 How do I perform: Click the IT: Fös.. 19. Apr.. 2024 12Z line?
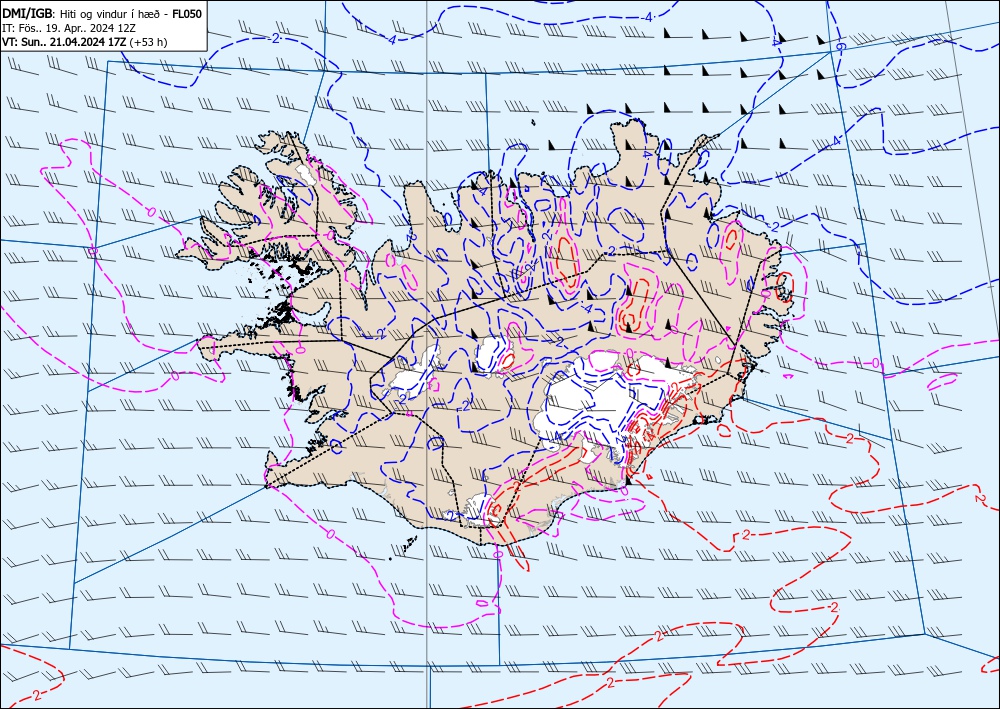70,28
